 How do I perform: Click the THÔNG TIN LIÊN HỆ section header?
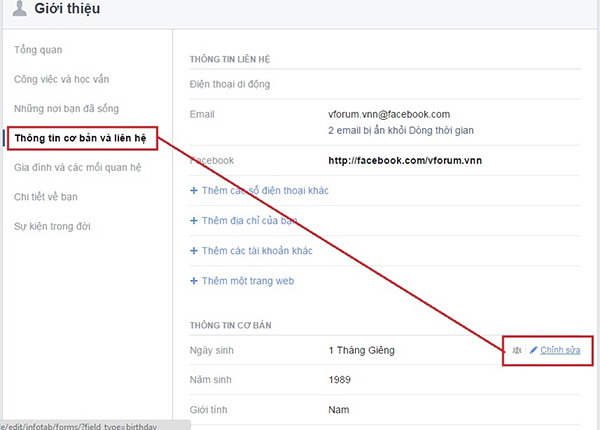tap(230, 59)
